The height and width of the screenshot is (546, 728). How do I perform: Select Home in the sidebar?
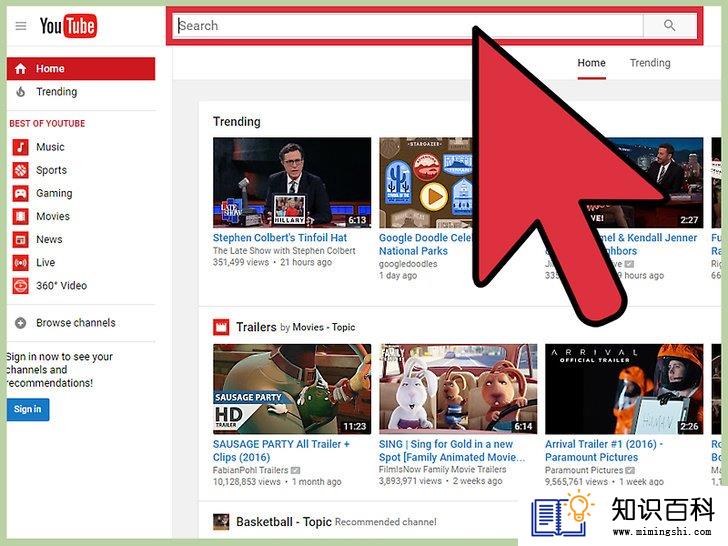point(81,69)
